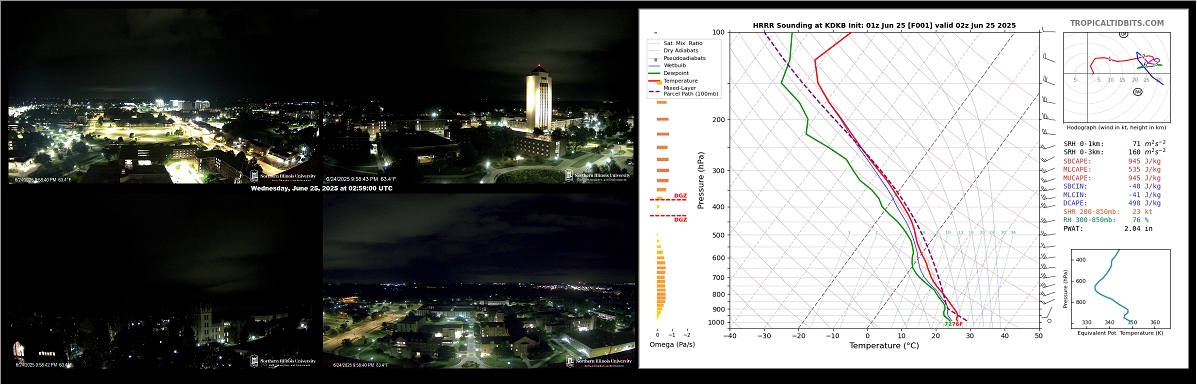Open the bottom-left castle building webcam view
The width and height of the screenshot is (1197, 385).
click(x=164, y=280)
